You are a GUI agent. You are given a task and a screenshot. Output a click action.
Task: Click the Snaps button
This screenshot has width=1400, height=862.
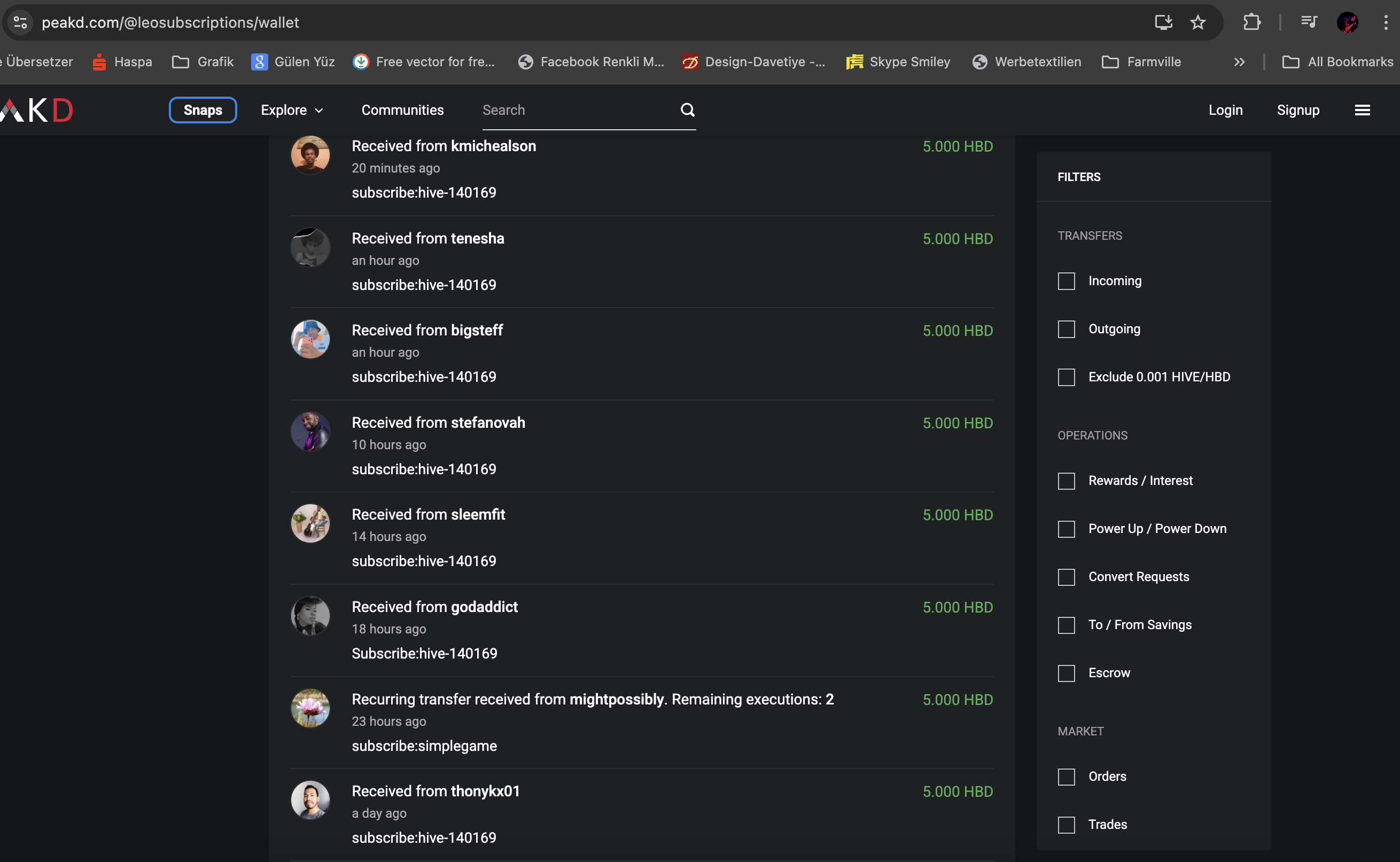point(203,110)
